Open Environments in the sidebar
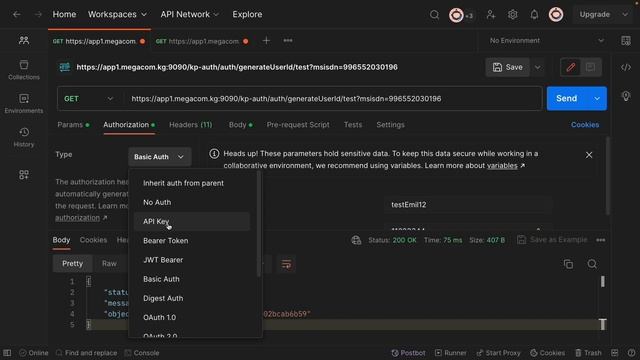 (24, 104)
